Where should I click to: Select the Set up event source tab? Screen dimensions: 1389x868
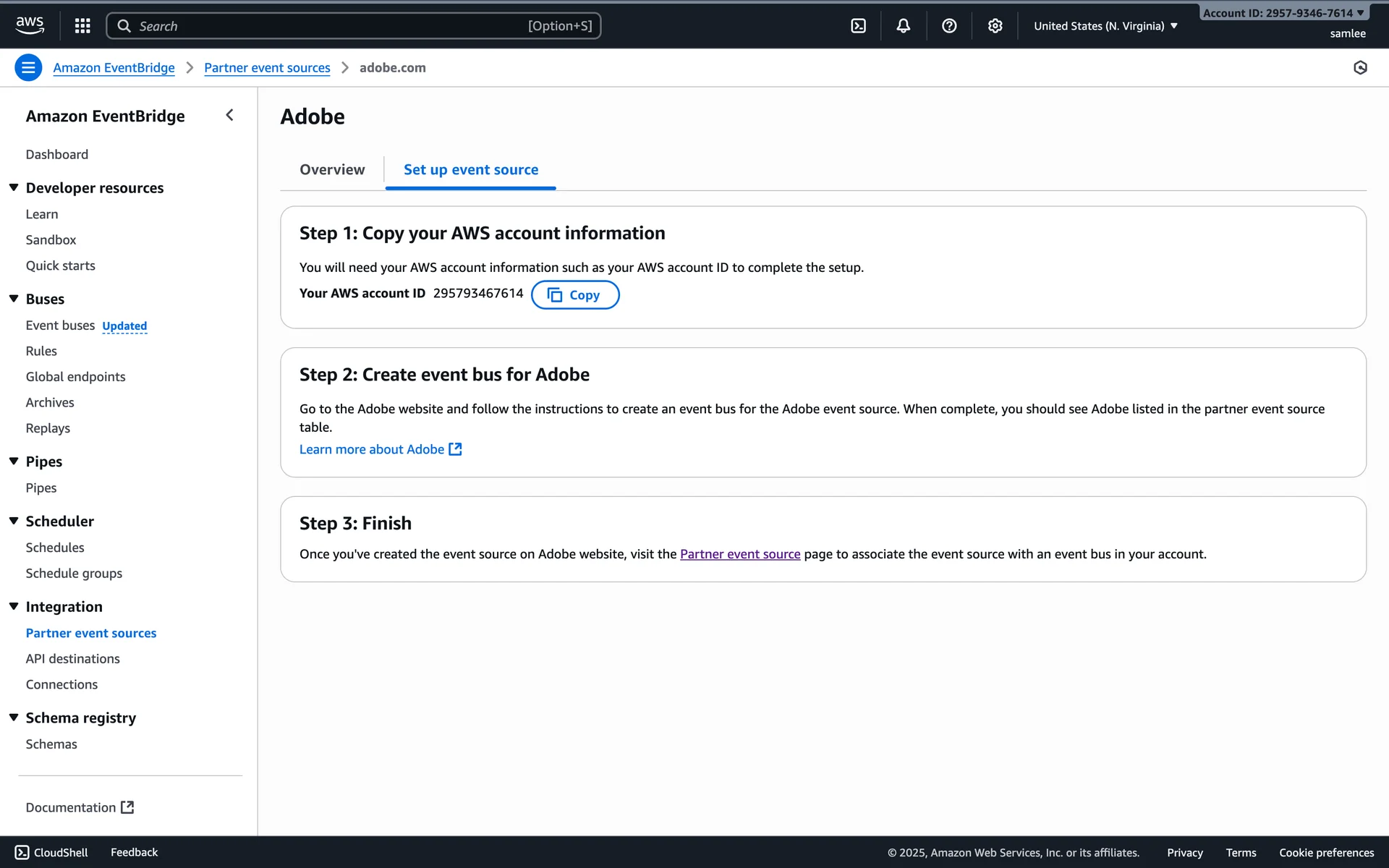pos(470,169)
